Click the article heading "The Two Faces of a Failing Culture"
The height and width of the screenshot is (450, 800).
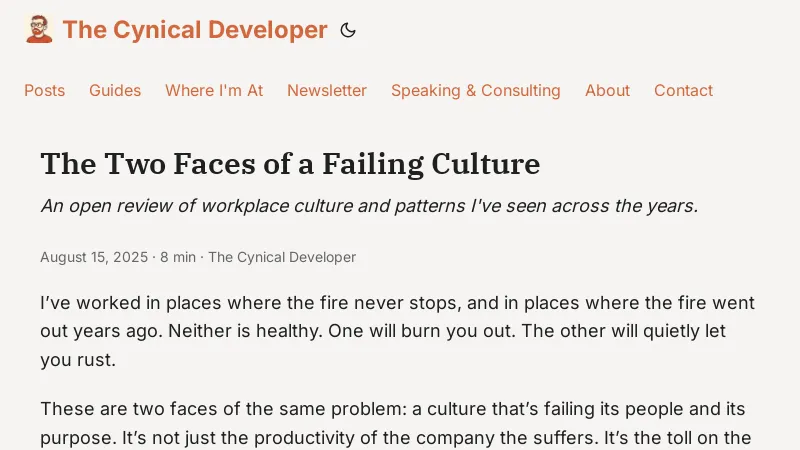pyautogui.click(x=290, y=163)
